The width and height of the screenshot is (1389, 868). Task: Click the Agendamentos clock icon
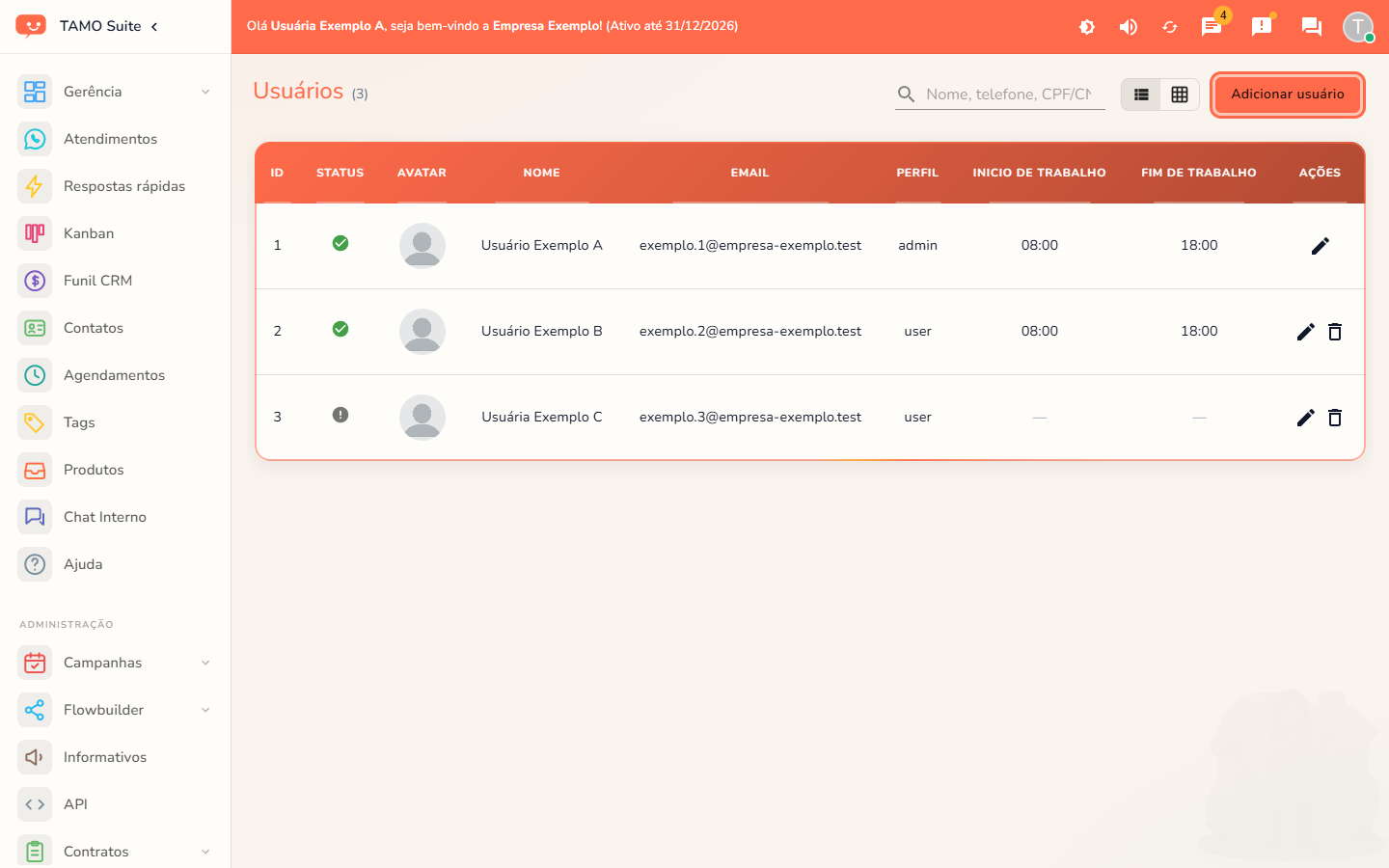(35, 375)
